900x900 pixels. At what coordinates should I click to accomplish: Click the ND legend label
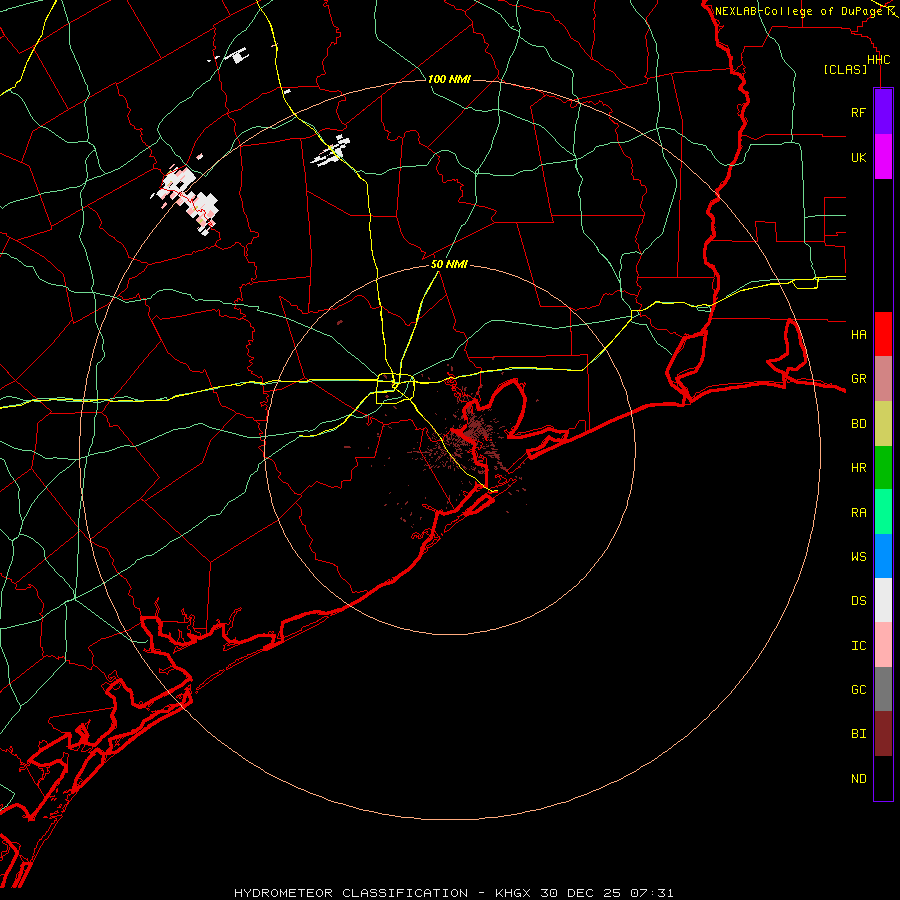pos(858,779)
